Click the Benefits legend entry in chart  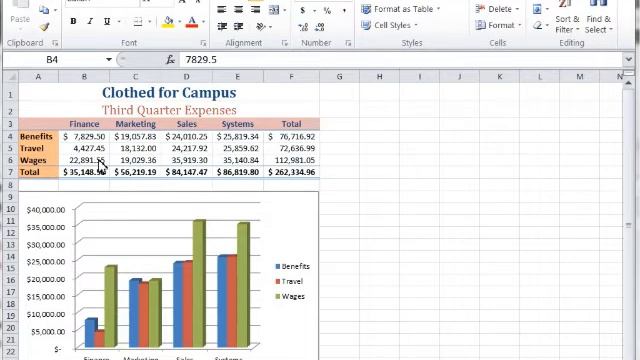pyautogui.click(x=293, y=267)
